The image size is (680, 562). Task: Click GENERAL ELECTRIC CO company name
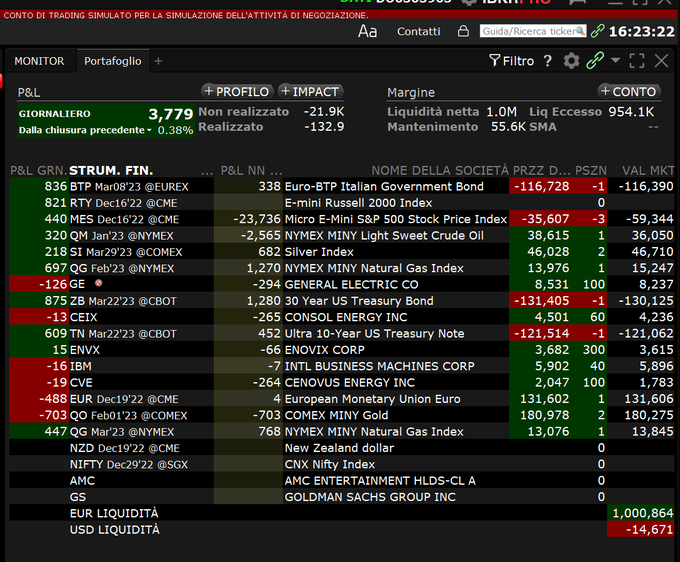tap(351, 284)
